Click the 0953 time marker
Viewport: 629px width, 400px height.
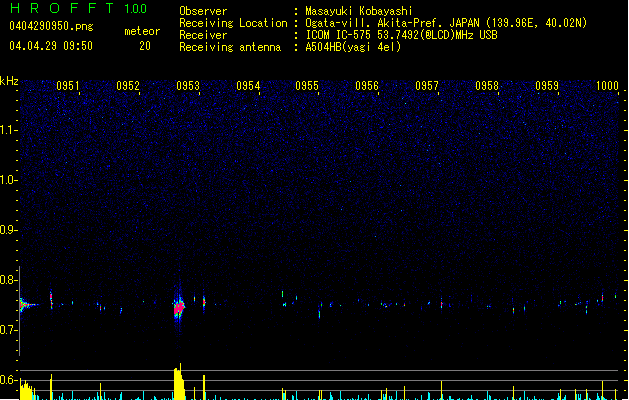click(188, 85)
